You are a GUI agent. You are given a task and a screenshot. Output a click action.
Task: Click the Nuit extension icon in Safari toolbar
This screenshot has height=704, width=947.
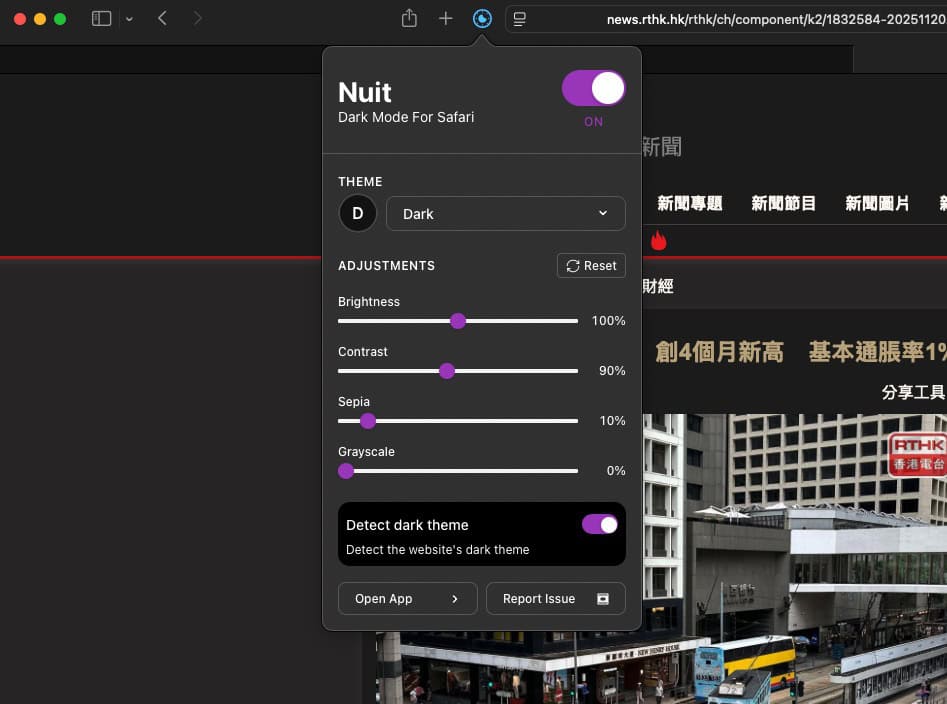(x=483, y=17)
